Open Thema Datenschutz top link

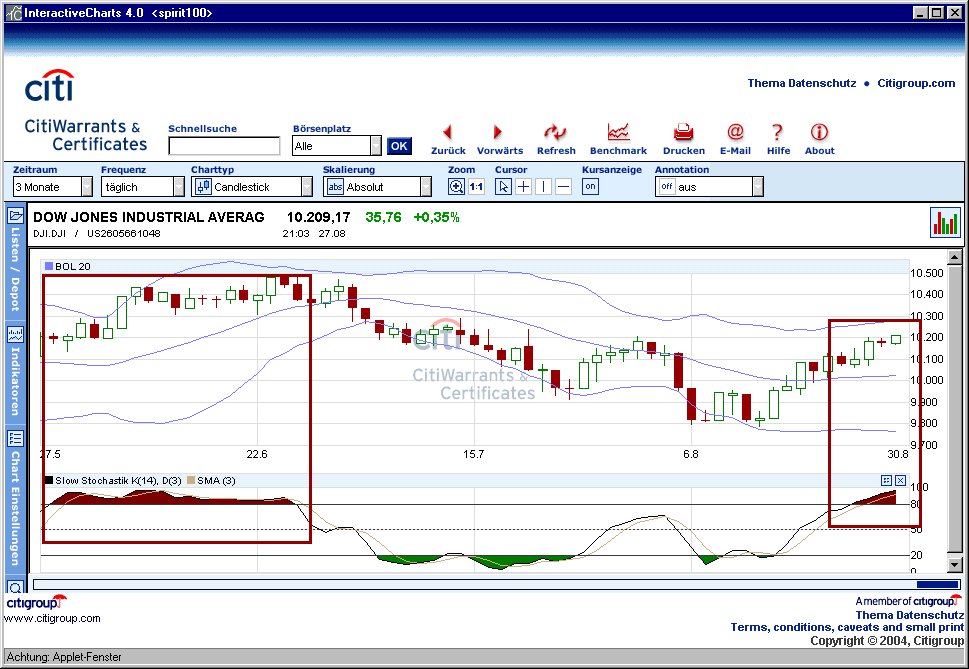[802, 83]
